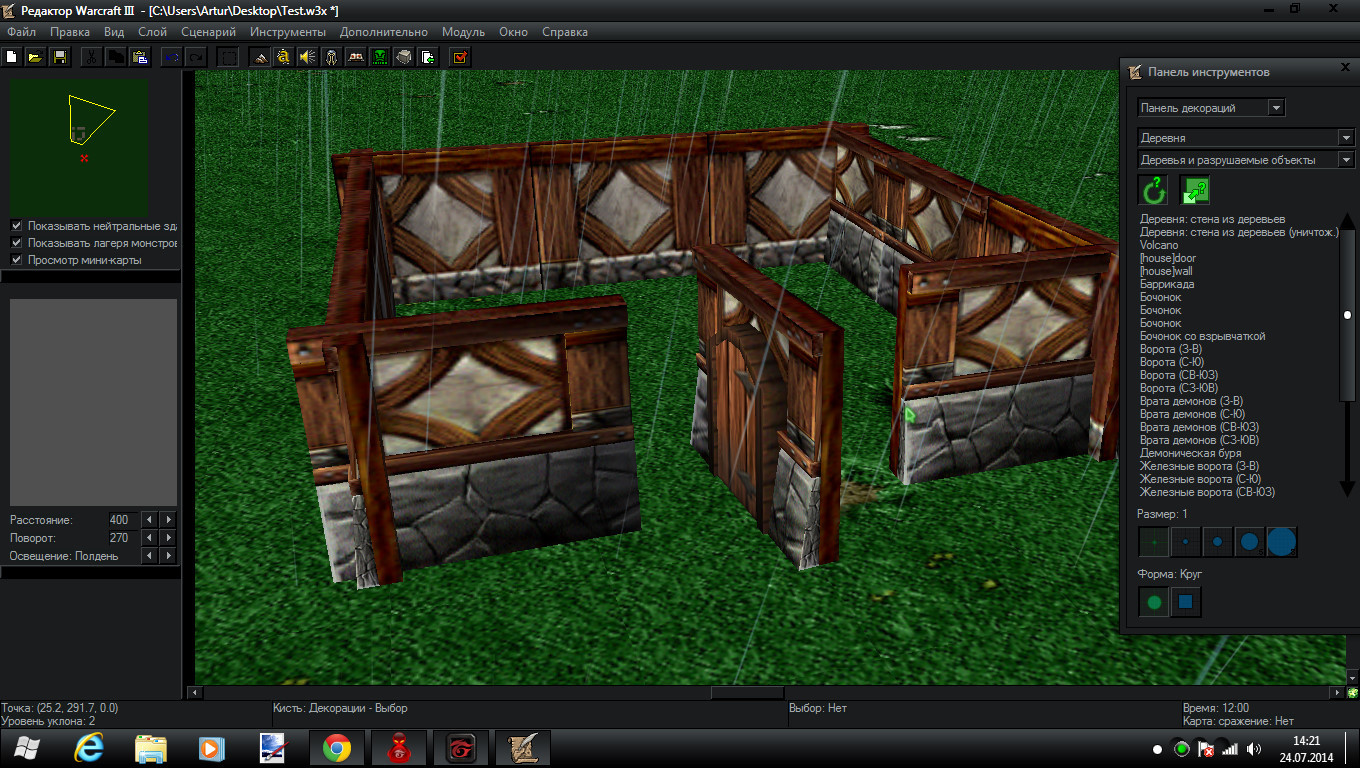Open the Campaign Editor book icon
Screen dimensions: 1360x768
click(356, 57)
